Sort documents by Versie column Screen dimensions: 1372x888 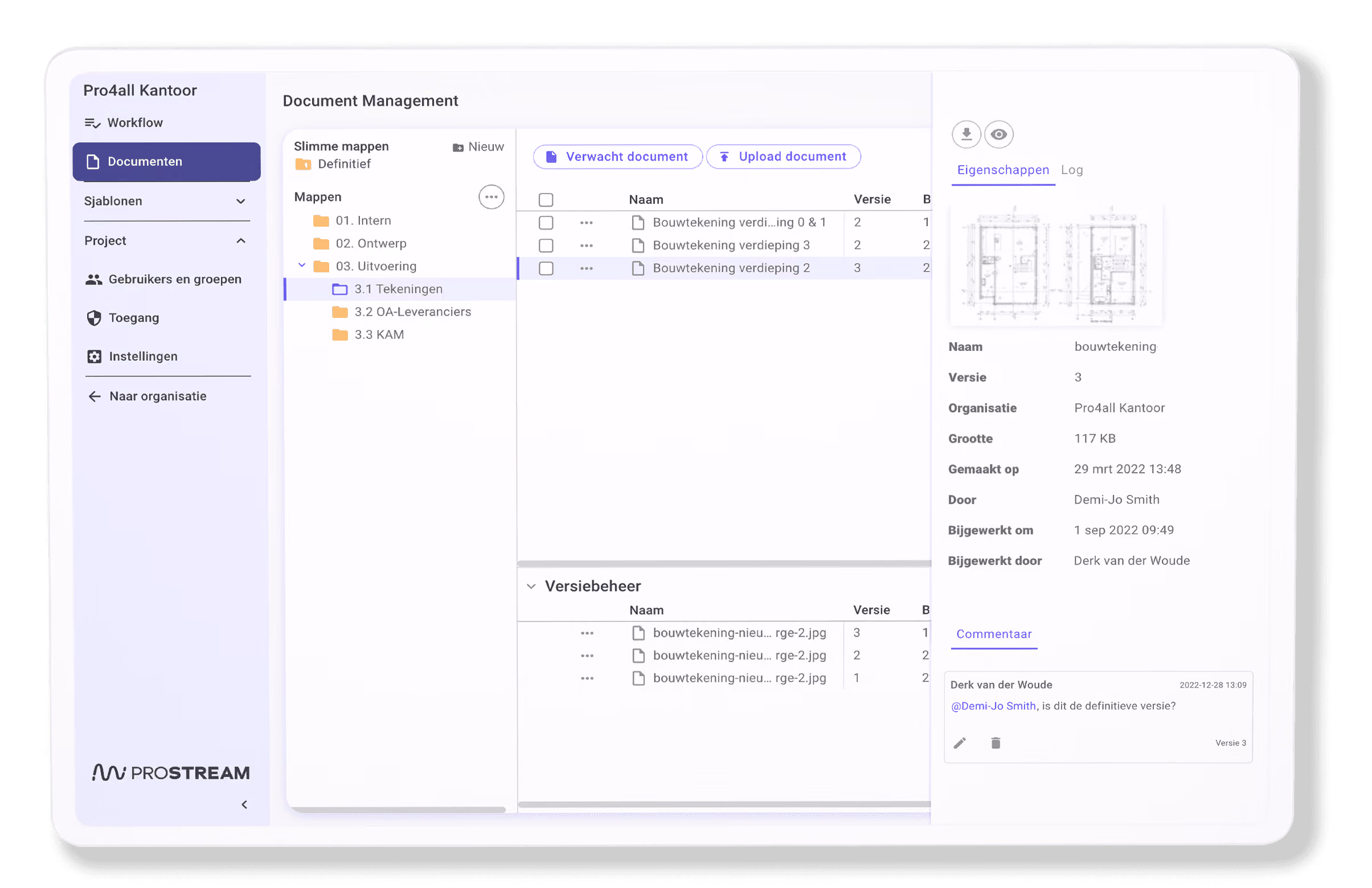tap(871, 199)
